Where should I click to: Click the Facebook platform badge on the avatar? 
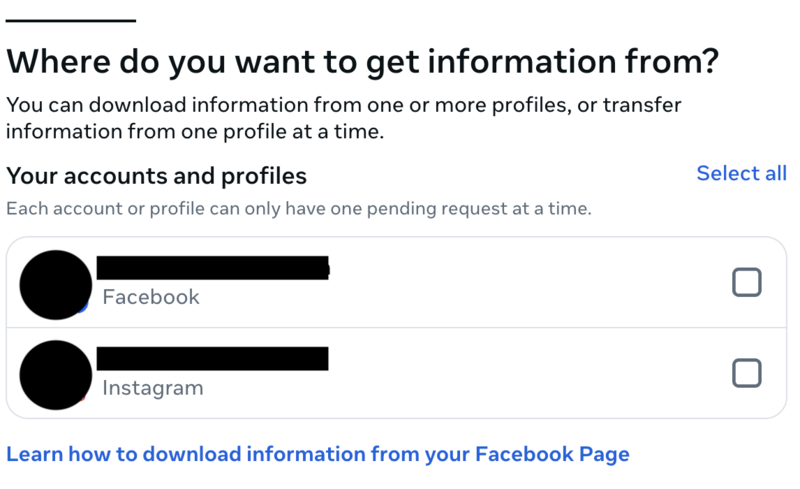(x=84, y=308)
